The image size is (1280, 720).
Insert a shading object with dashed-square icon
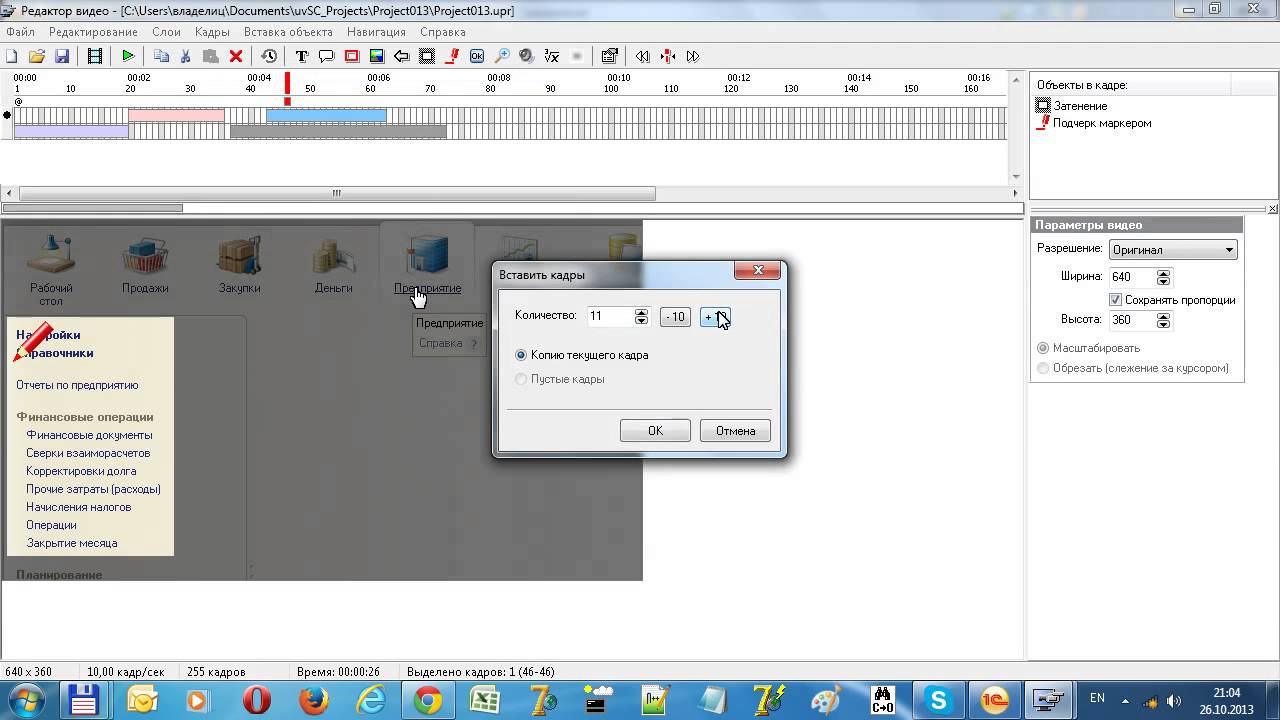click(x=427, y=56)
